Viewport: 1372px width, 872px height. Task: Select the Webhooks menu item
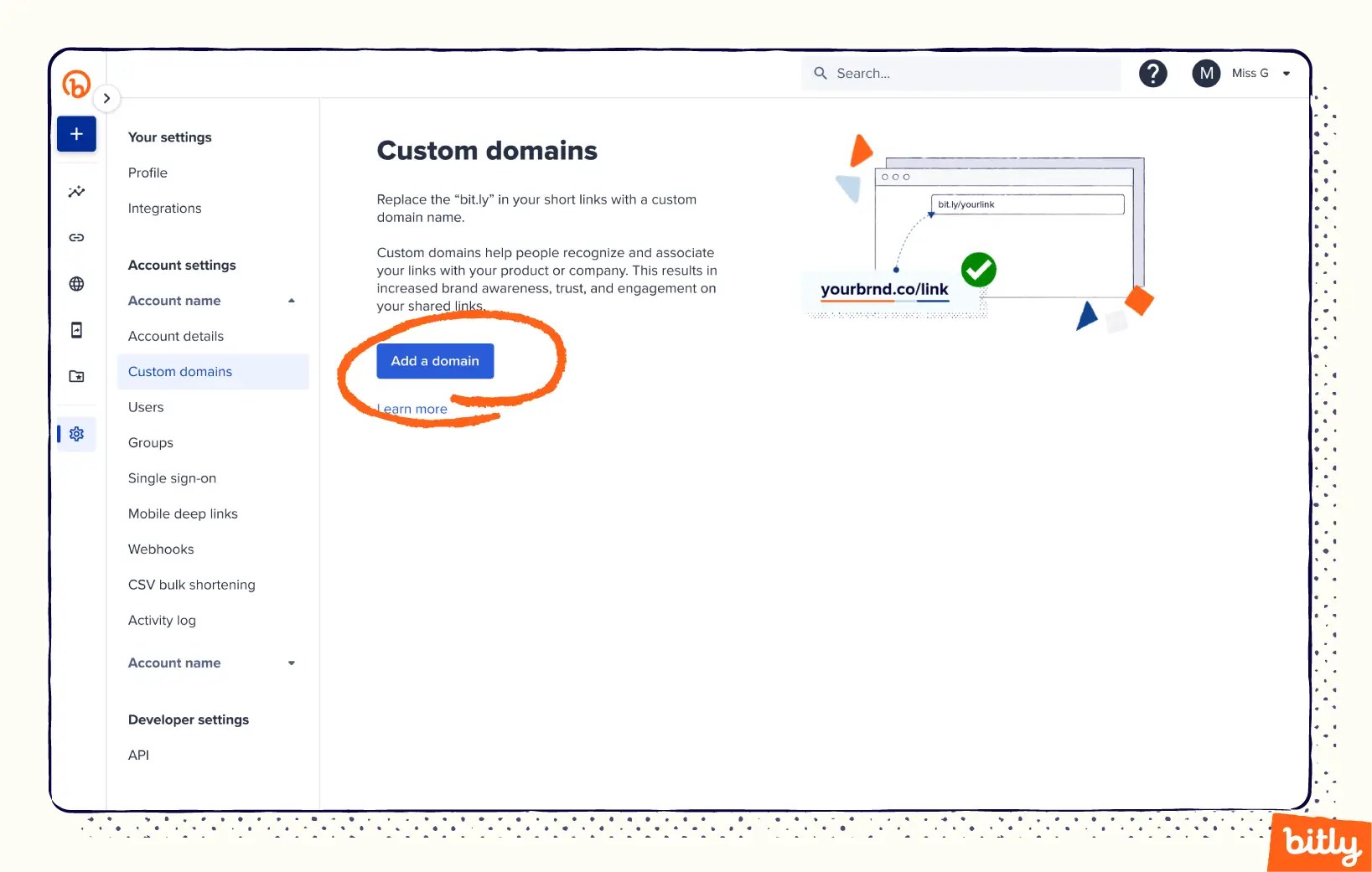point(161,549)
